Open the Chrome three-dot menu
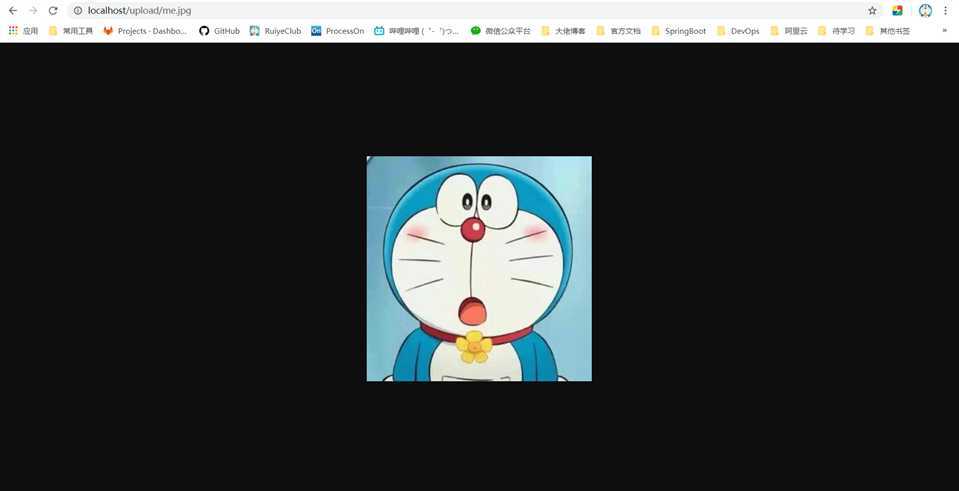 point(946,10)
